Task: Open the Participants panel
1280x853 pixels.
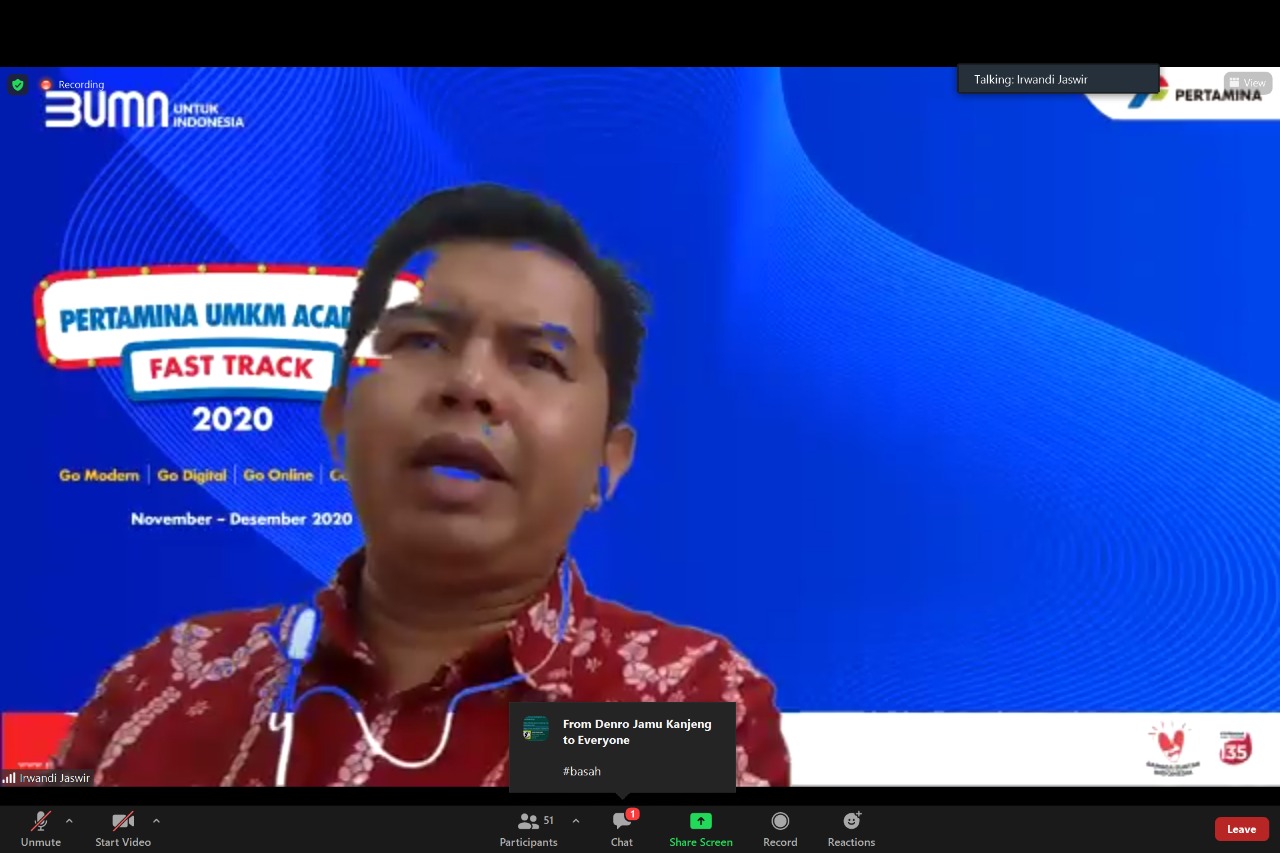Action: 529,829
